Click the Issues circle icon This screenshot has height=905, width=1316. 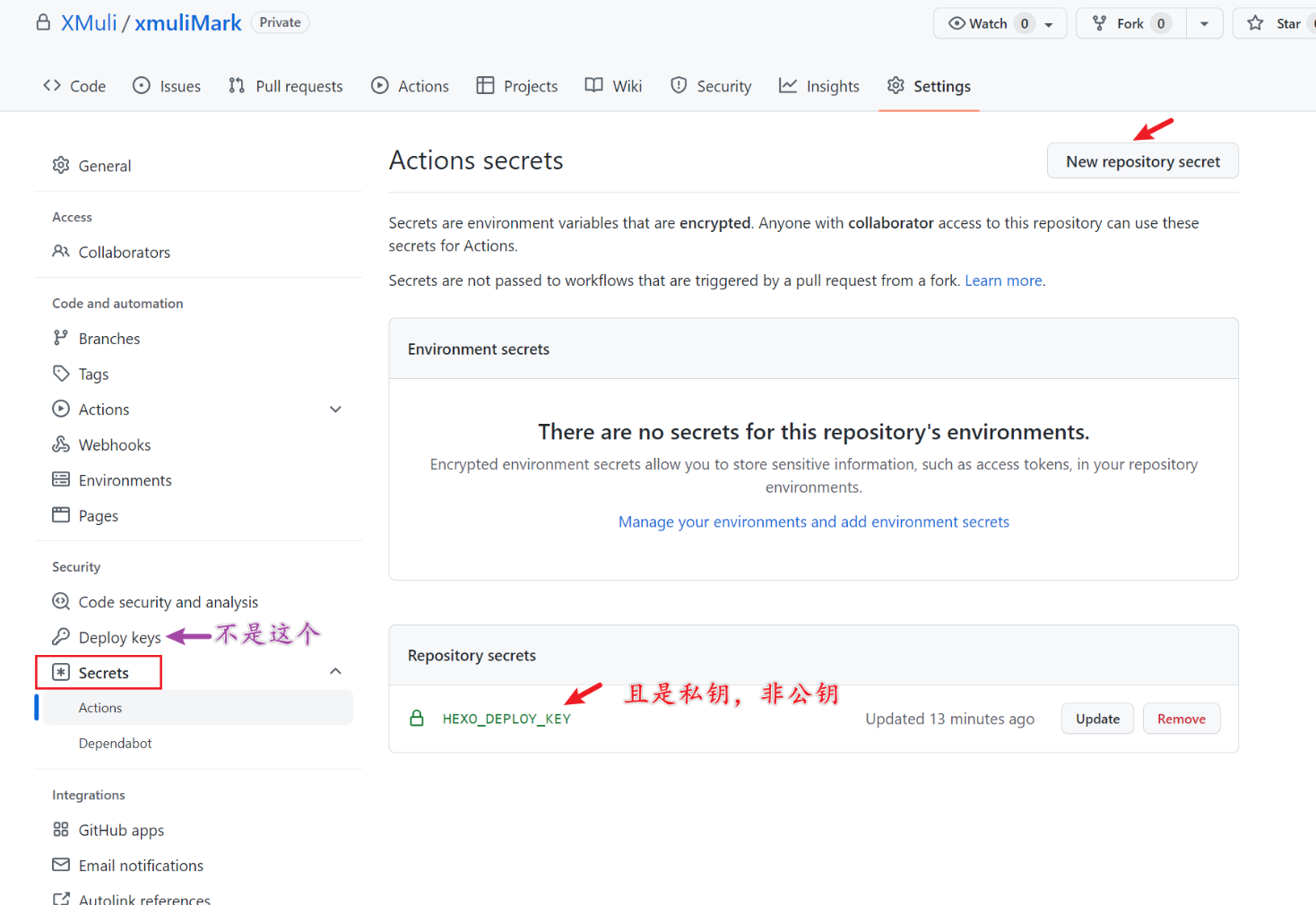(x=142, y=85)
